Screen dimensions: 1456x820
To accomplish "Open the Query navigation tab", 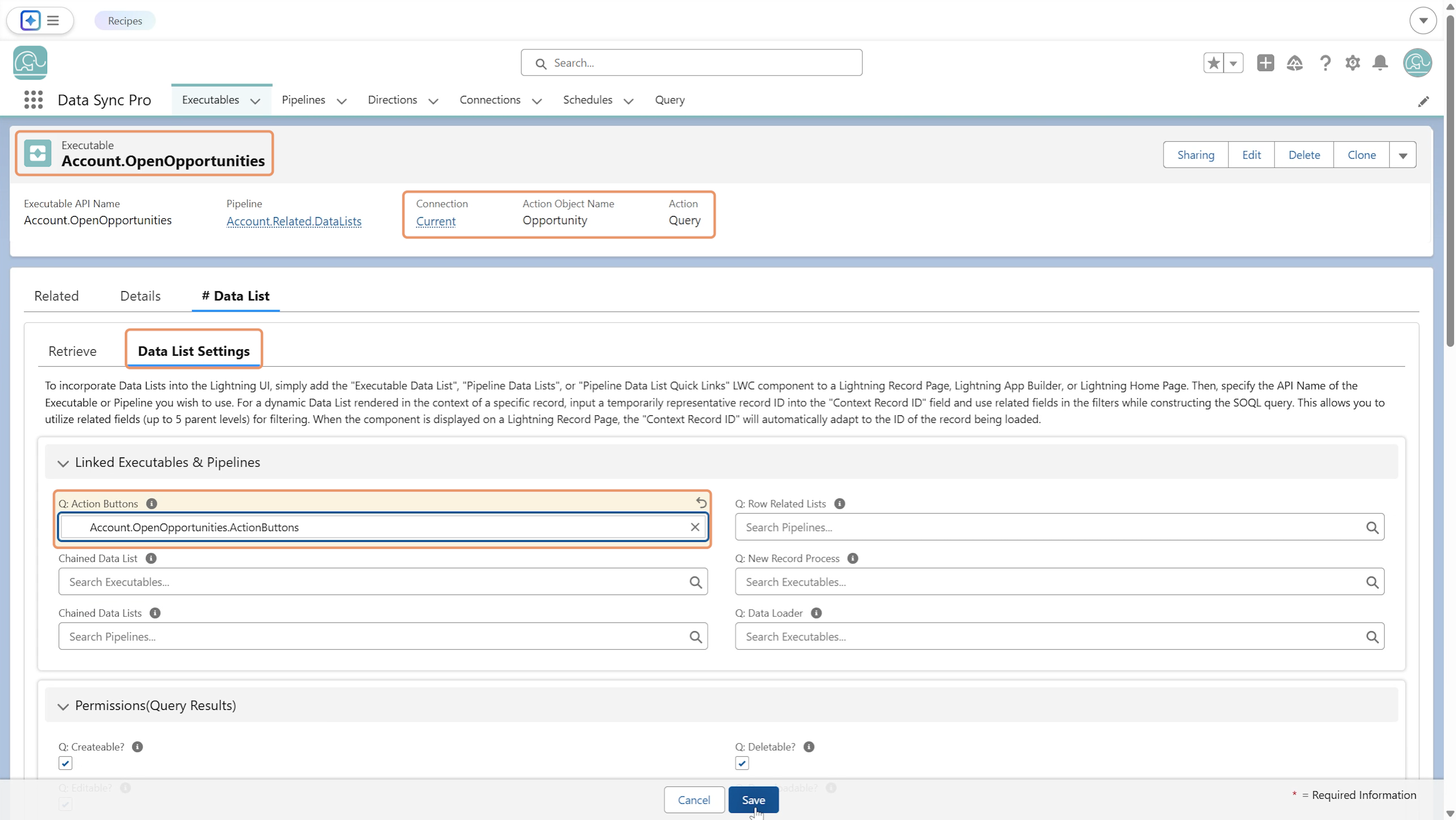I will click(669, 99).
